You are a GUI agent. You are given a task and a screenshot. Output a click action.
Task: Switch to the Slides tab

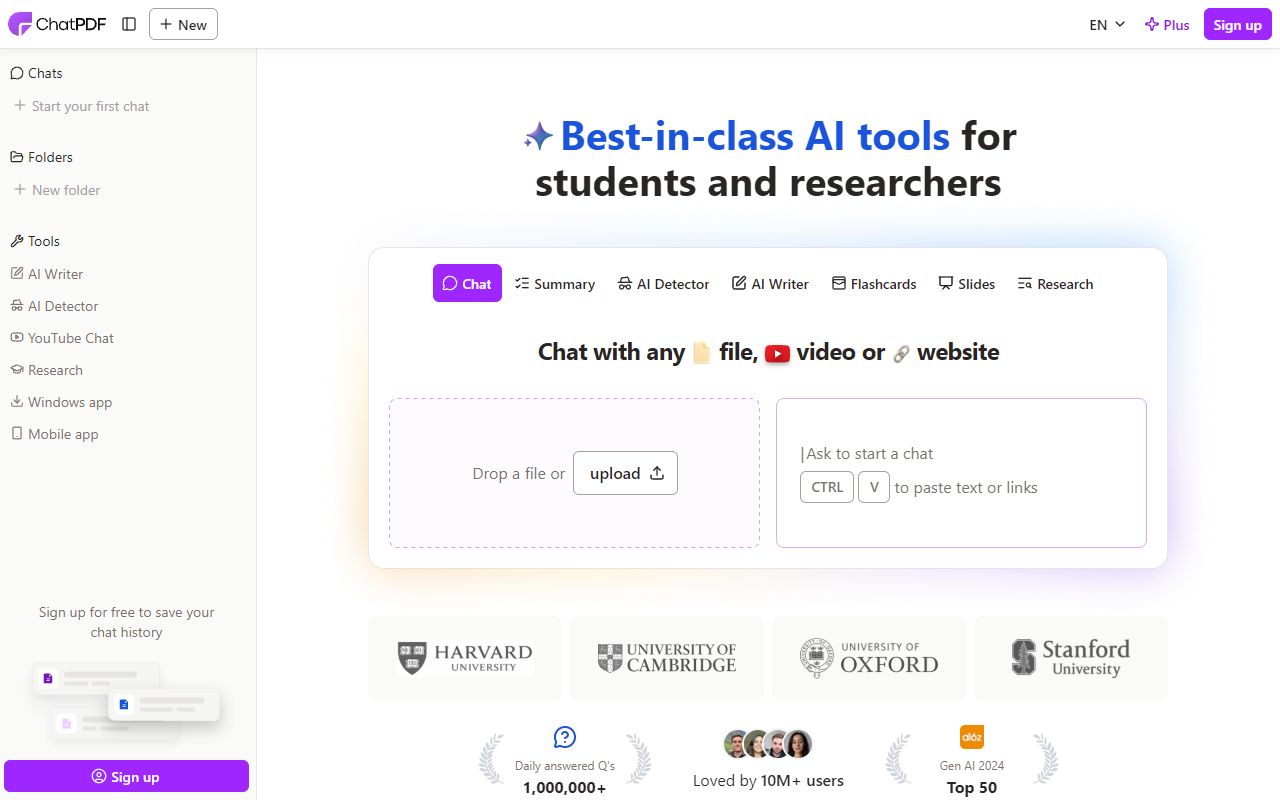966,283
